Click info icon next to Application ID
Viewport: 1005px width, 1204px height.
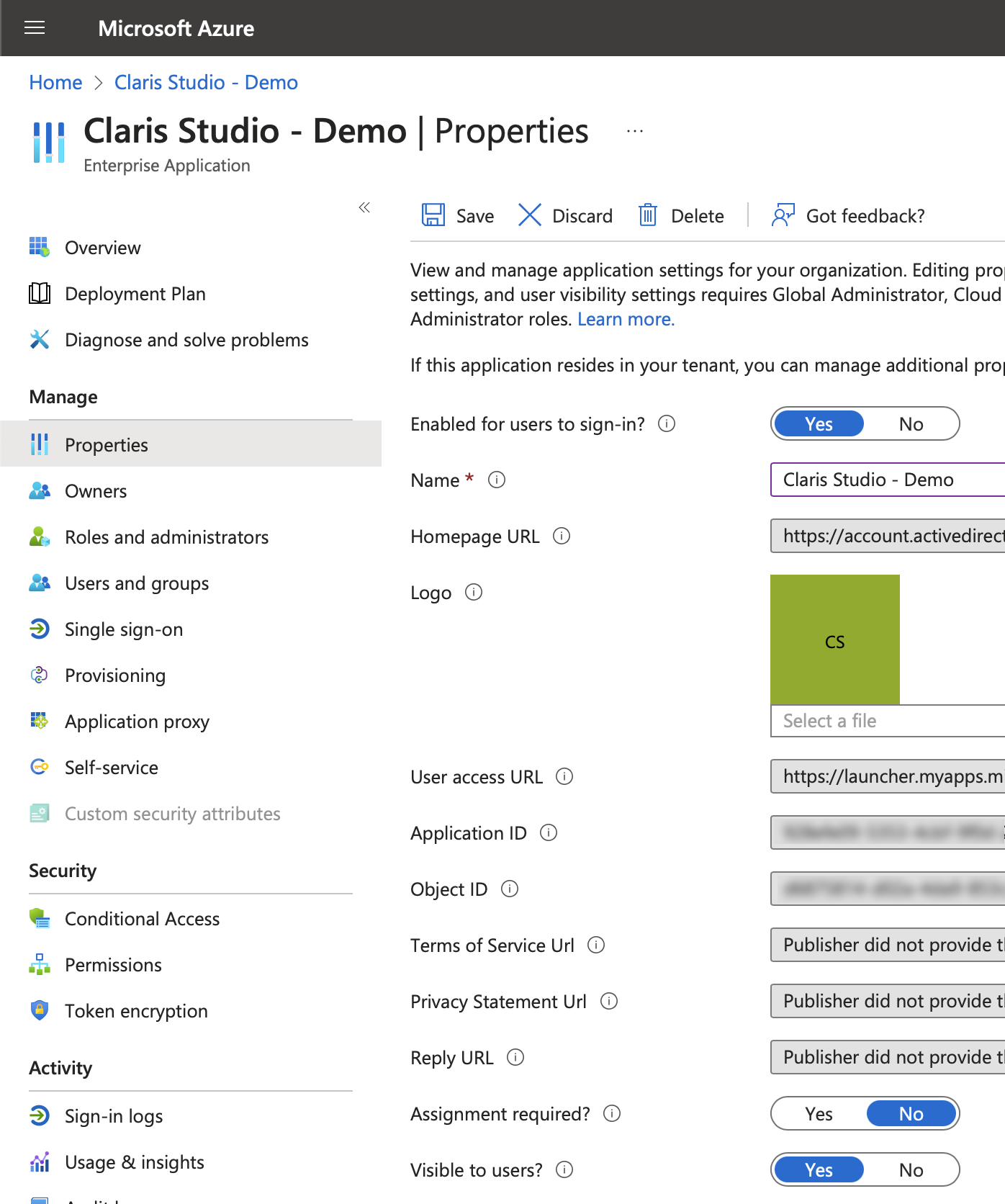549,833
